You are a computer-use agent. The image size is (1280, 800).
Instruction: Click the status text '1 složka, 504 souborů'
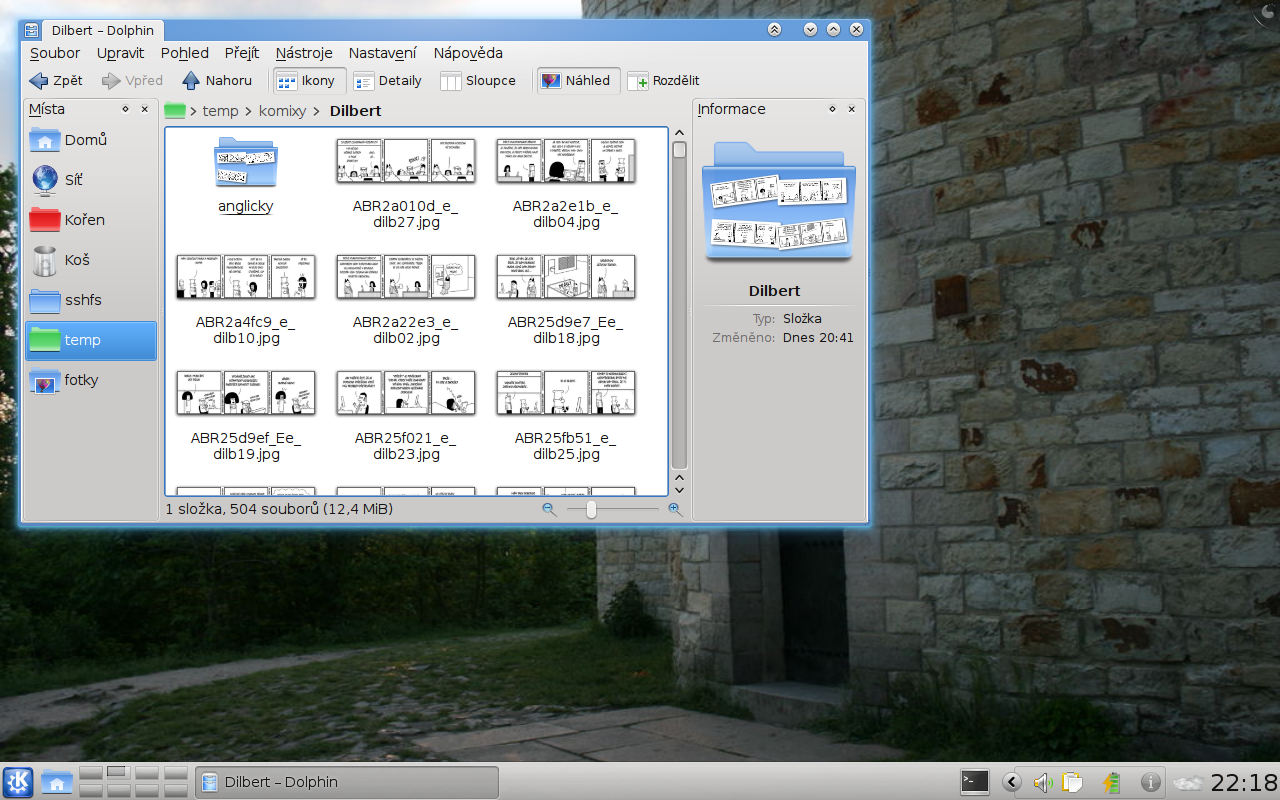coord(279,509)
